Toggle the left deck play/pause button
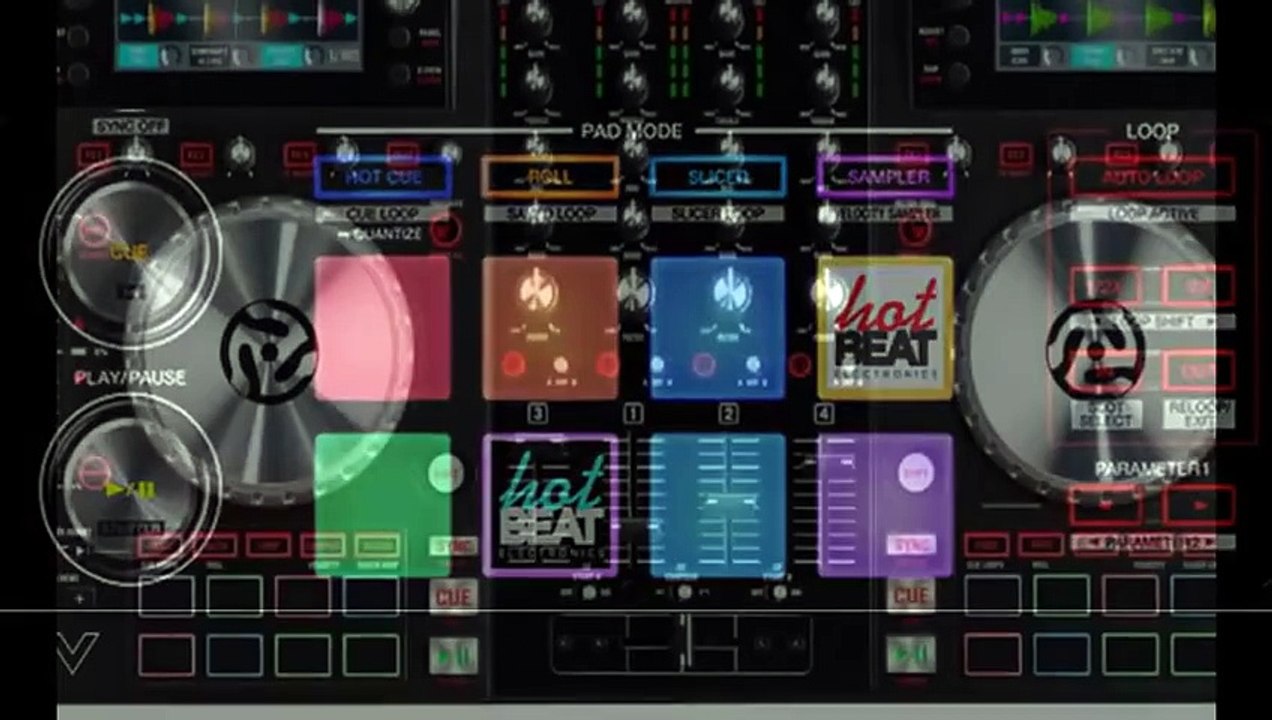 455,654
